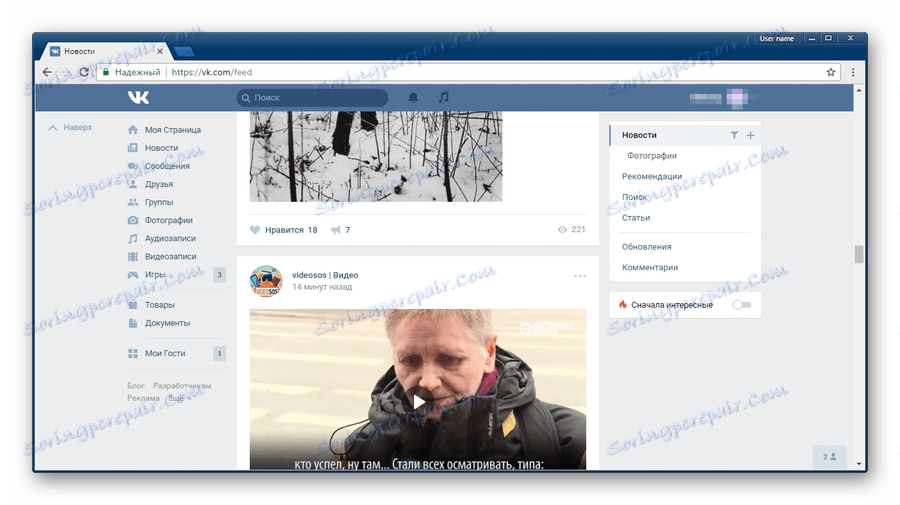
Task: Click the videosos avatar thumbnail
Action: point(266,281)
